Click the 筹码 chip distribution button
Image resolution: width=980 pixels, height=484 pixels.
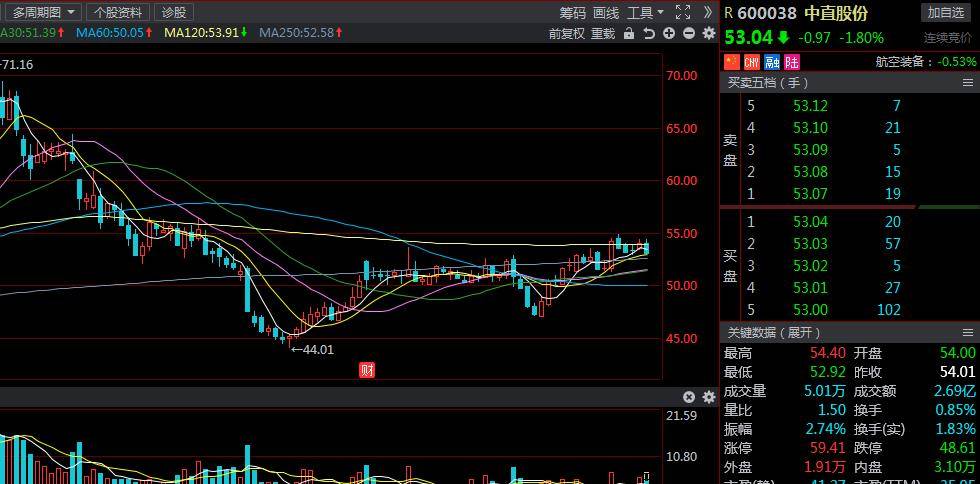click(x=572, y=12)
